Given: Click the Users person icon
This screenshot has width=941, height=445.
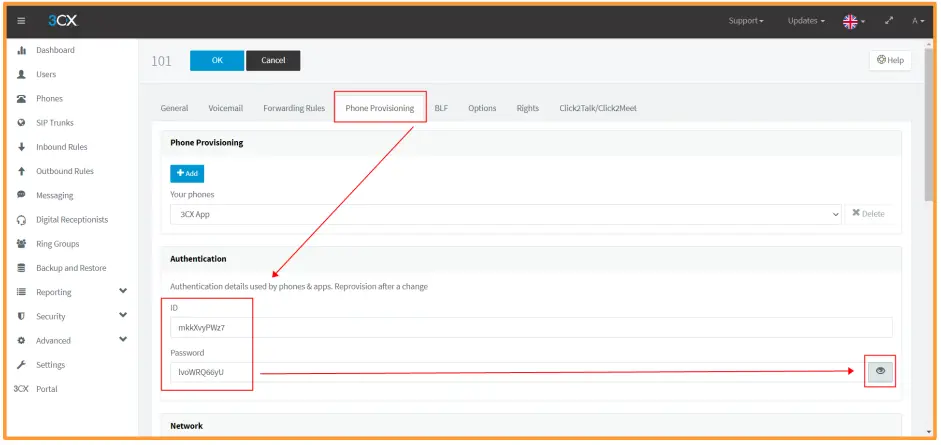Looking at the screenshot, I should tap(22, 74).
